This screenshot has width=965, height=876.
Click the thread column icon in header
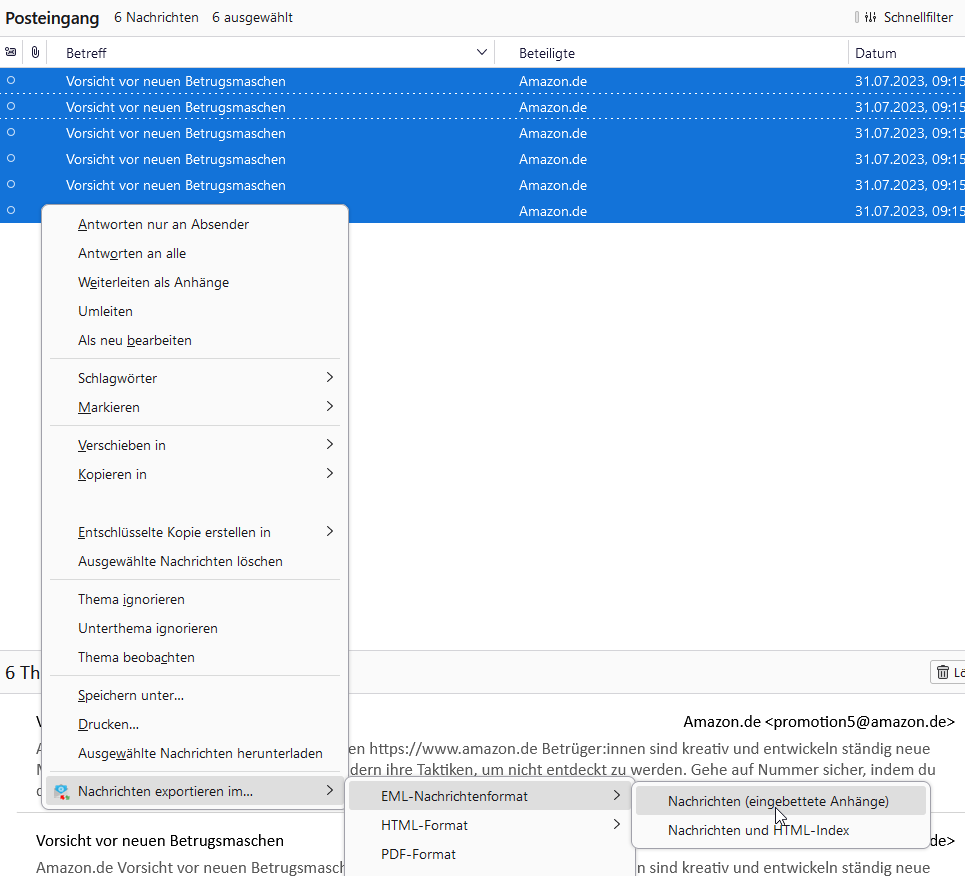(x=11, y=52)
